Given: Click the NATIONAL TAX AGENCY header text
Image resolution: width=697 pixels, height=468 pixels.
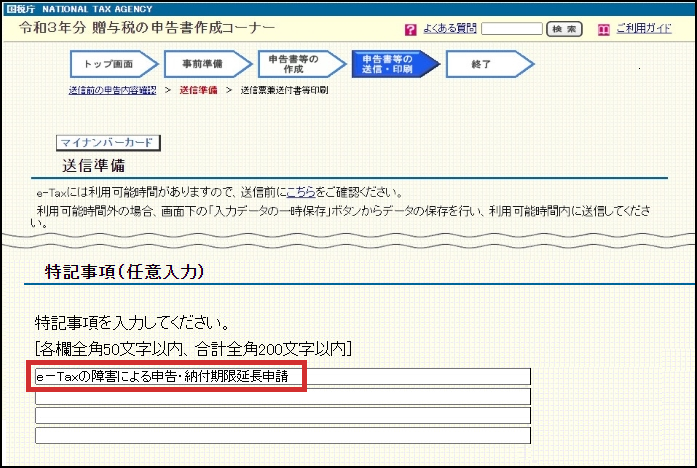Looking at the screenshot, I should click(97, 9).
